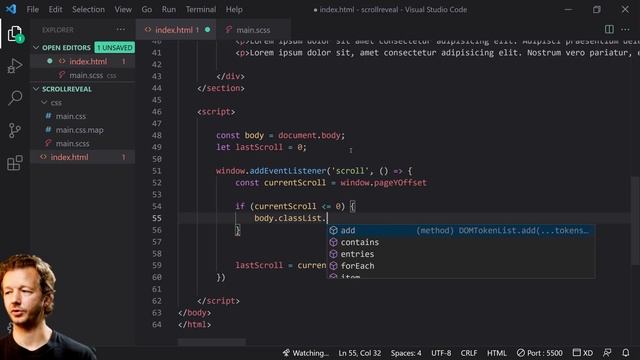Open the Run menu

pos(169,9)
